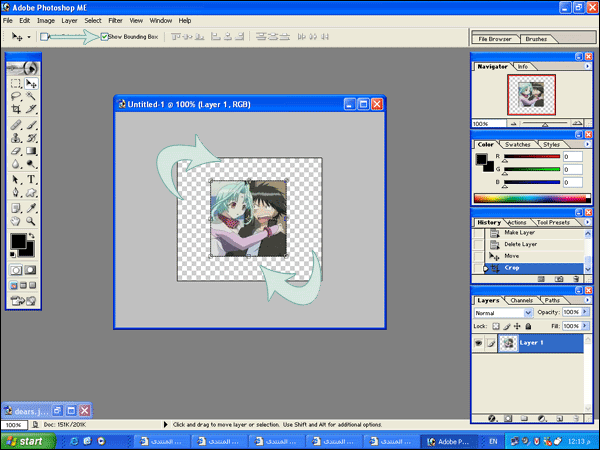Select the Healing Brush tool
The height and width of the screenshot is (450, 600).
[x=16, y=125]
